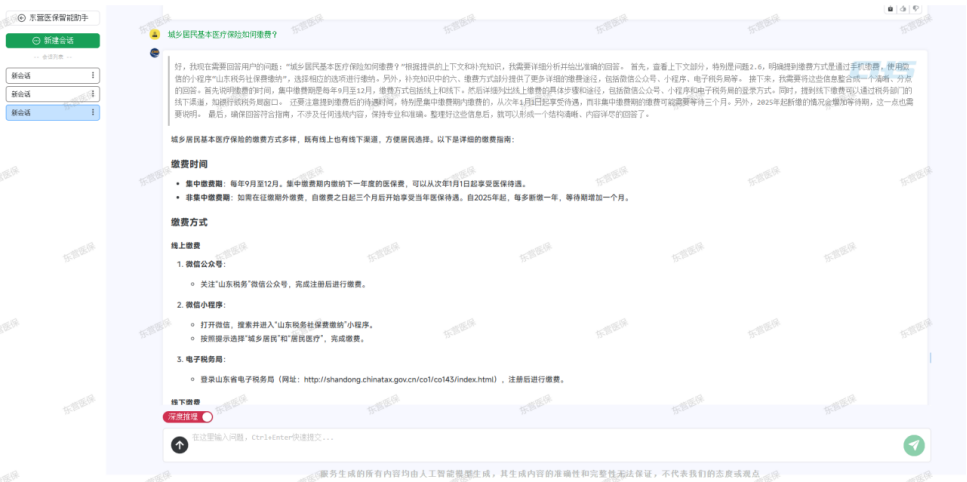Click the chat area vertical scrollbar
The image size is (967, 482).
(x=931, y=357)
